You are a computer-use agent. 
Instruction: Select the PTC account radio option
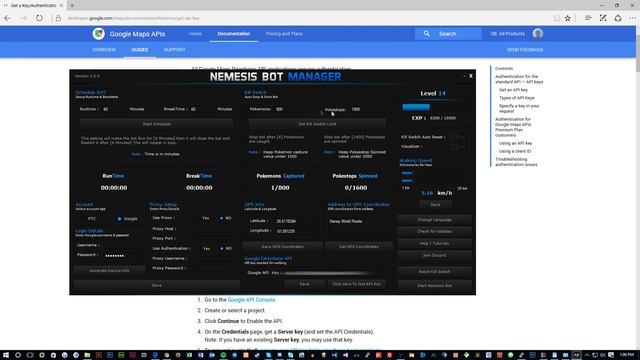[92, 219]
